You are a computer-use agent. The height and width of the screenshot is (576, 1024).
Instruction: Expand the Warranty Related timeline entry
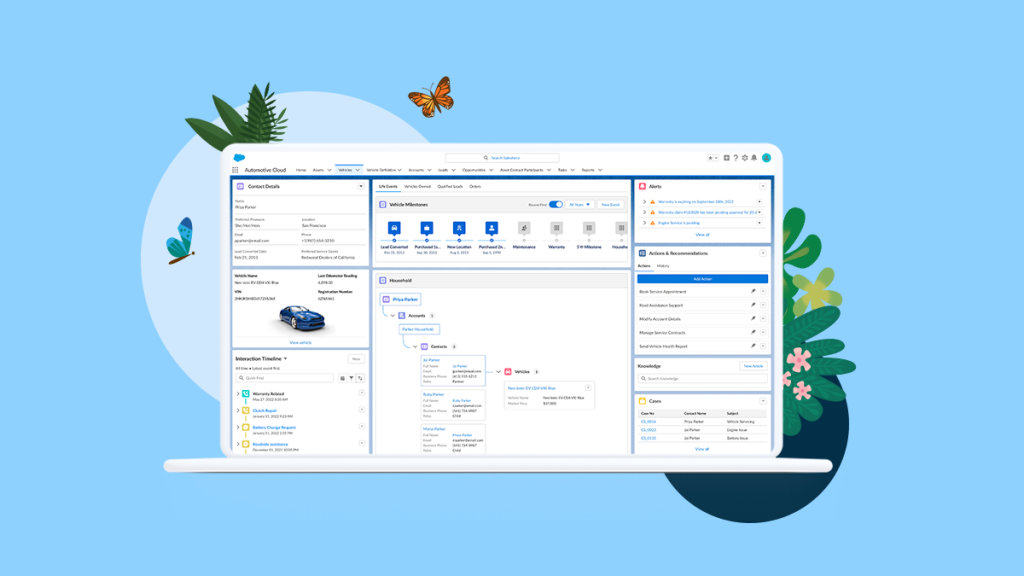tap(238, 393)
